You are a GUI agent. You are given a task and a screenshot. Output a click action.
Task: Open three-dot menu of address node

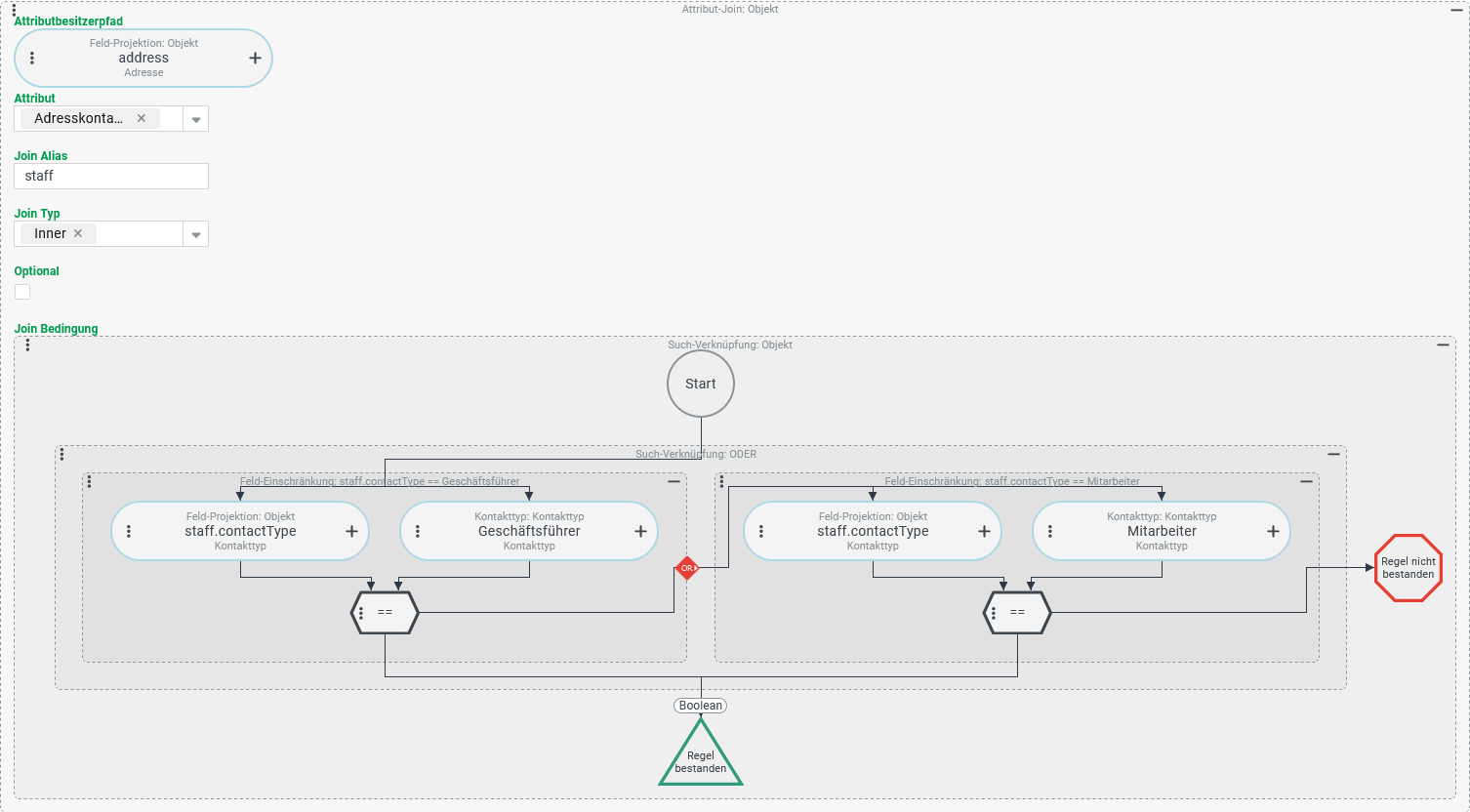[x=32, y=59]
